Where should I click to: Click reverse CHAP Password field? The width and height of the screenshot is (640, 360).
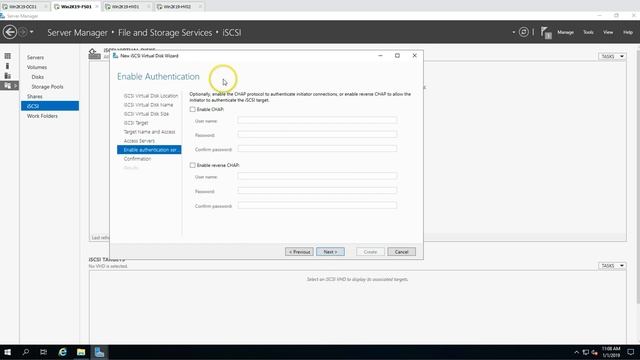point(317,191)
